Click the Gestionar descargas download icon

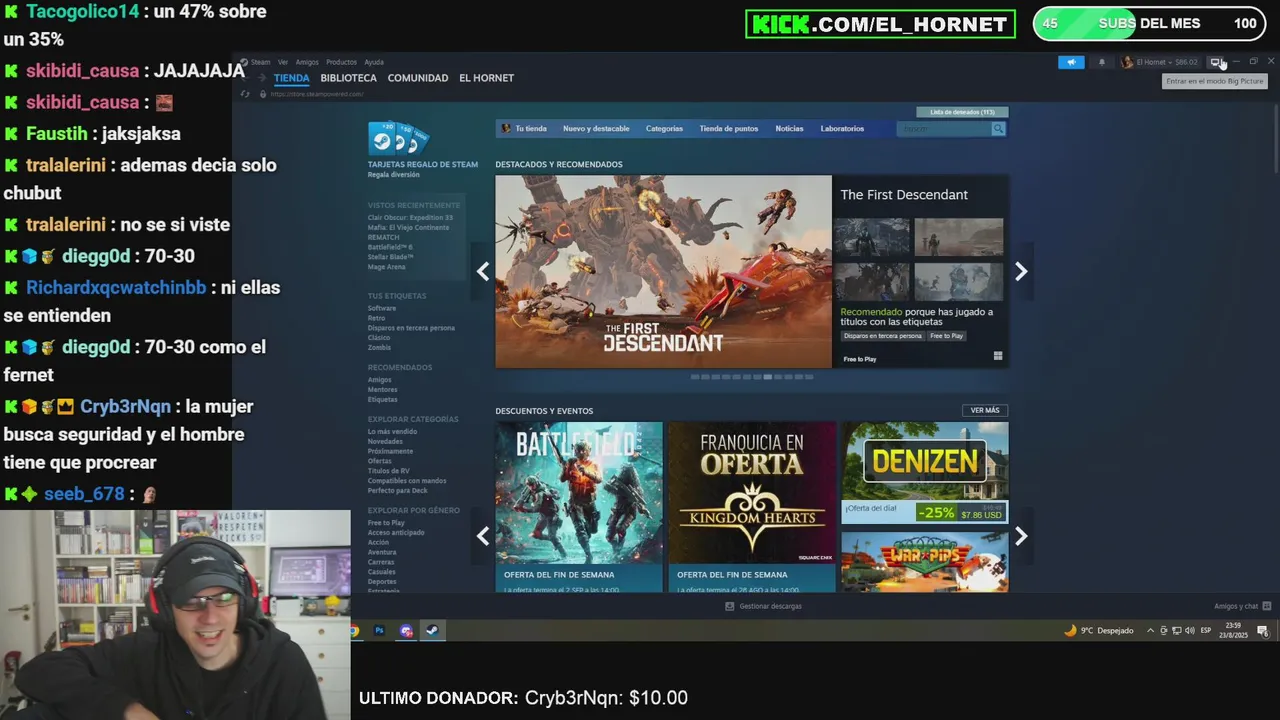click(730, 606)
